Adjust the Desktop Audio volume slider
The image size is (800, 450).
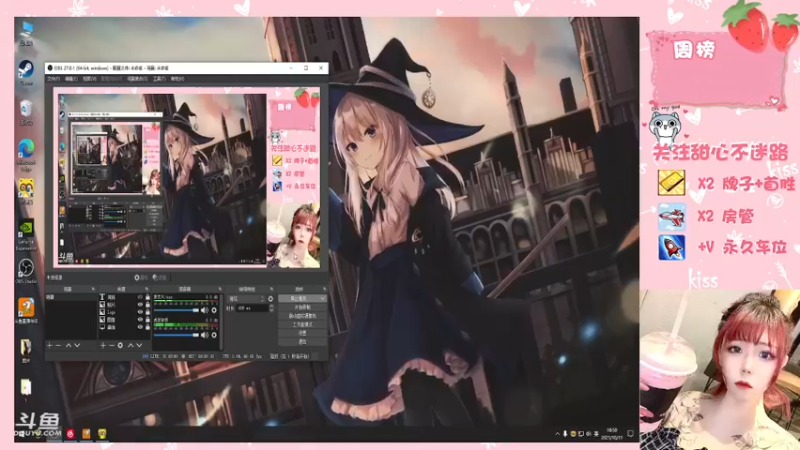[177, 335]
